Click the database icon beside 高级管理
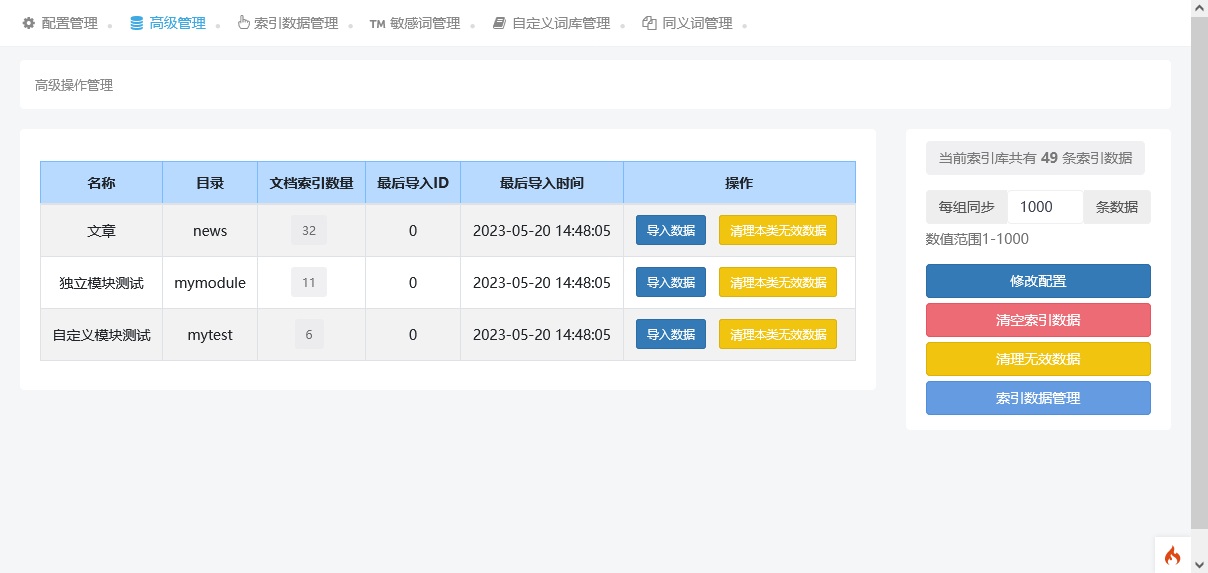 (137, 23)
